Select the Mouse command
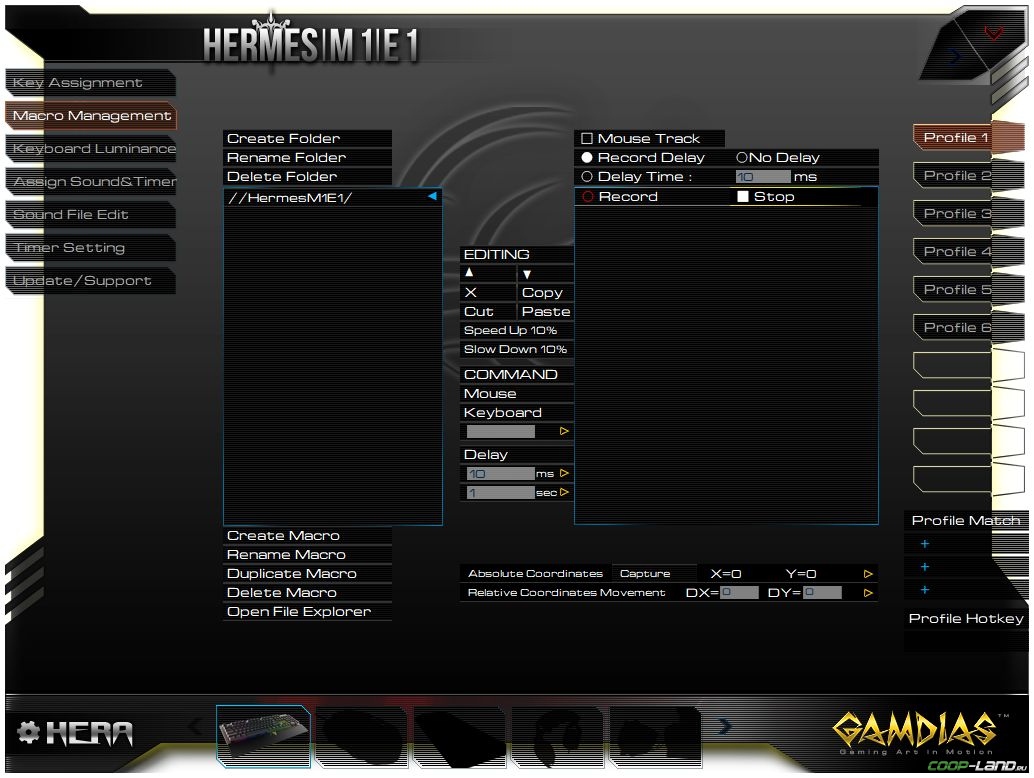The image size is (1034, 778). 517,394
